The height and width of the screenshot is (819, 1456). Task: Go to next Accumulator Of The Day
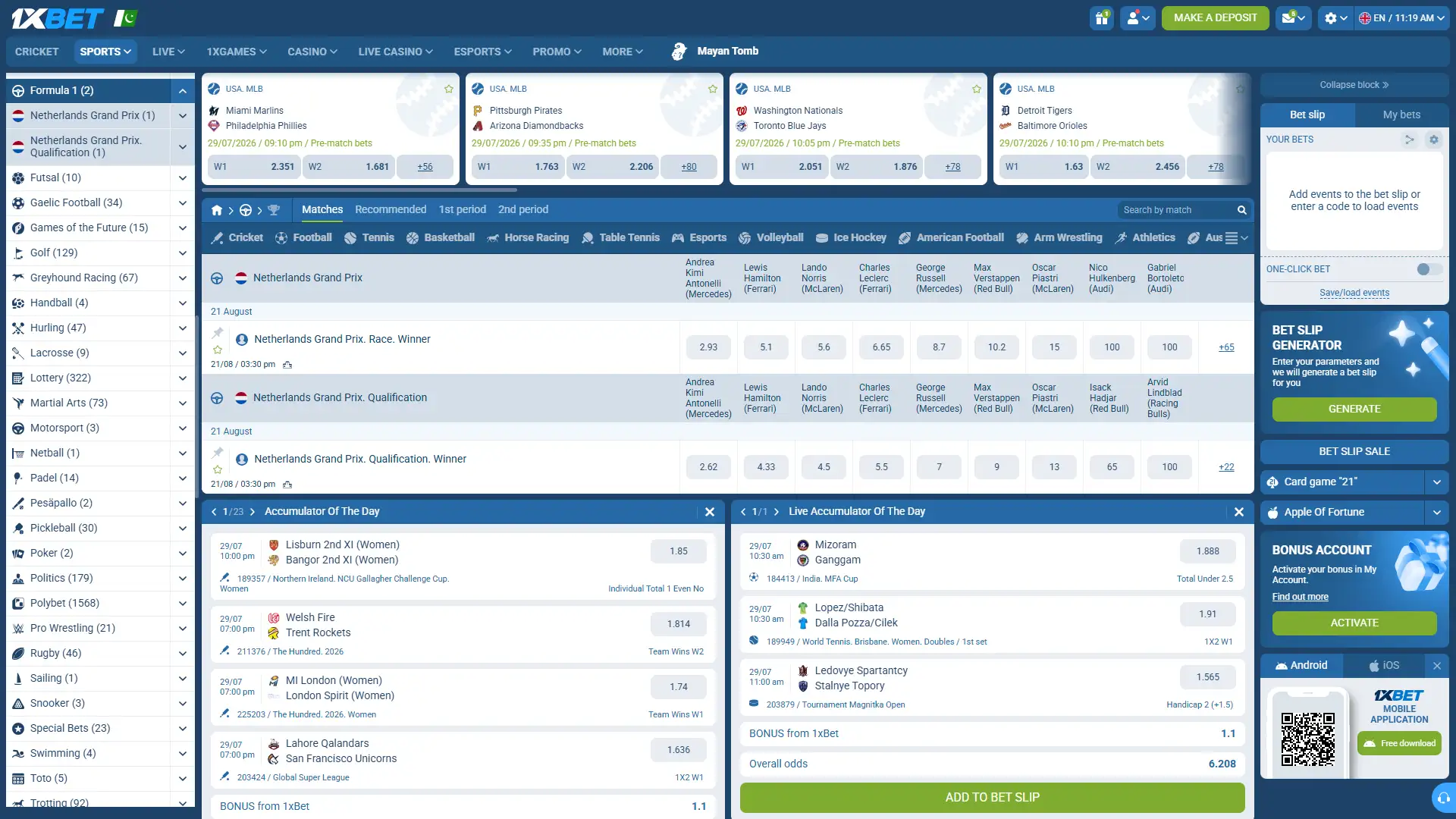[253, 512]
